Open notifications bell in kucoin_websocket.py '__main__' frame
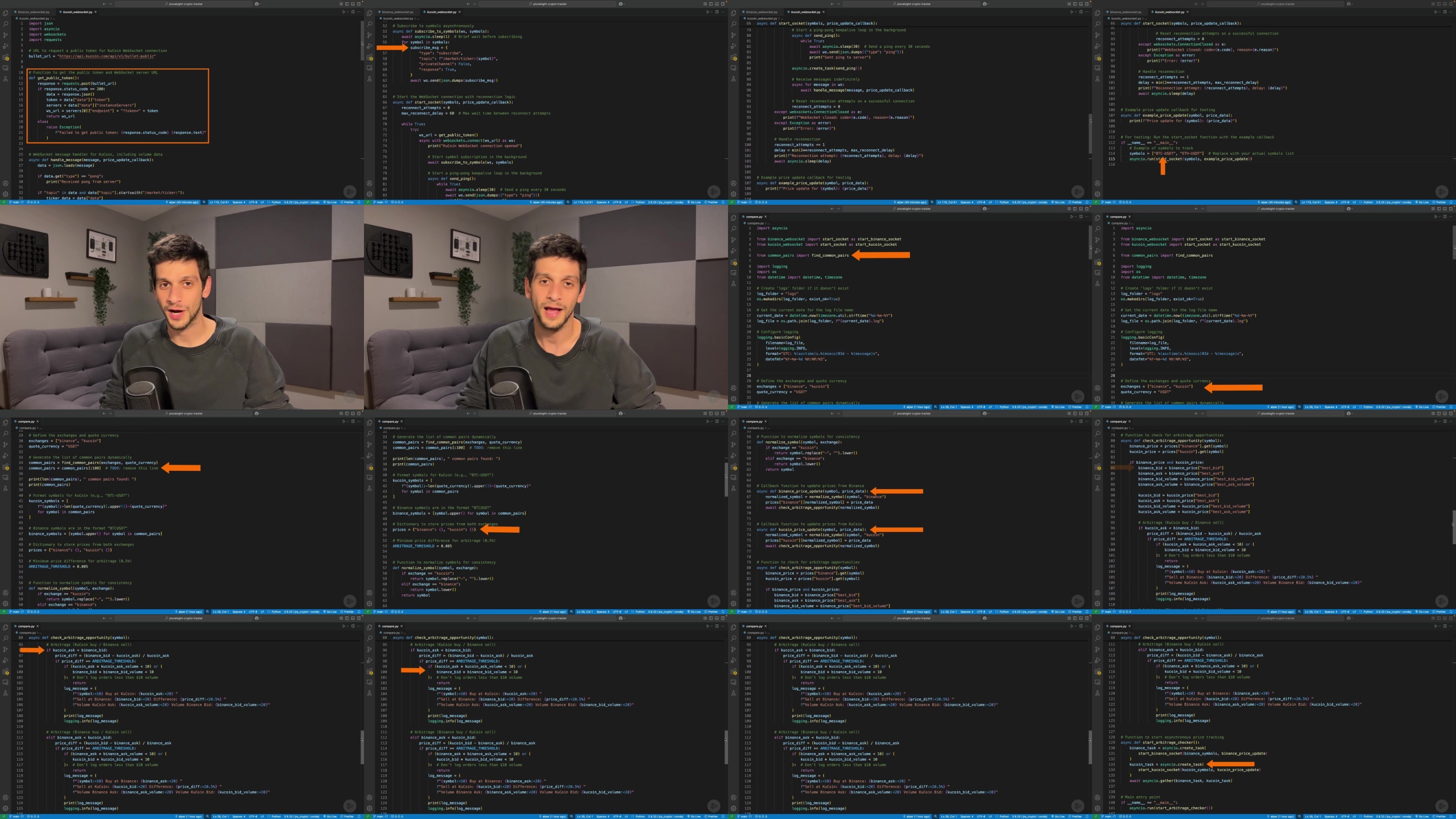This screenshot has height=819, width=1456. point(1451,202)
